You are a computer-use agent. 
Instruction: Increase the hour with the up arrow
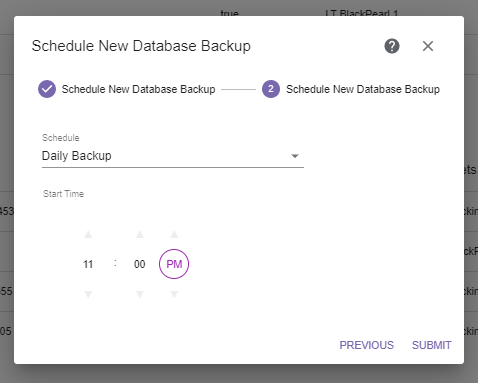88,234
